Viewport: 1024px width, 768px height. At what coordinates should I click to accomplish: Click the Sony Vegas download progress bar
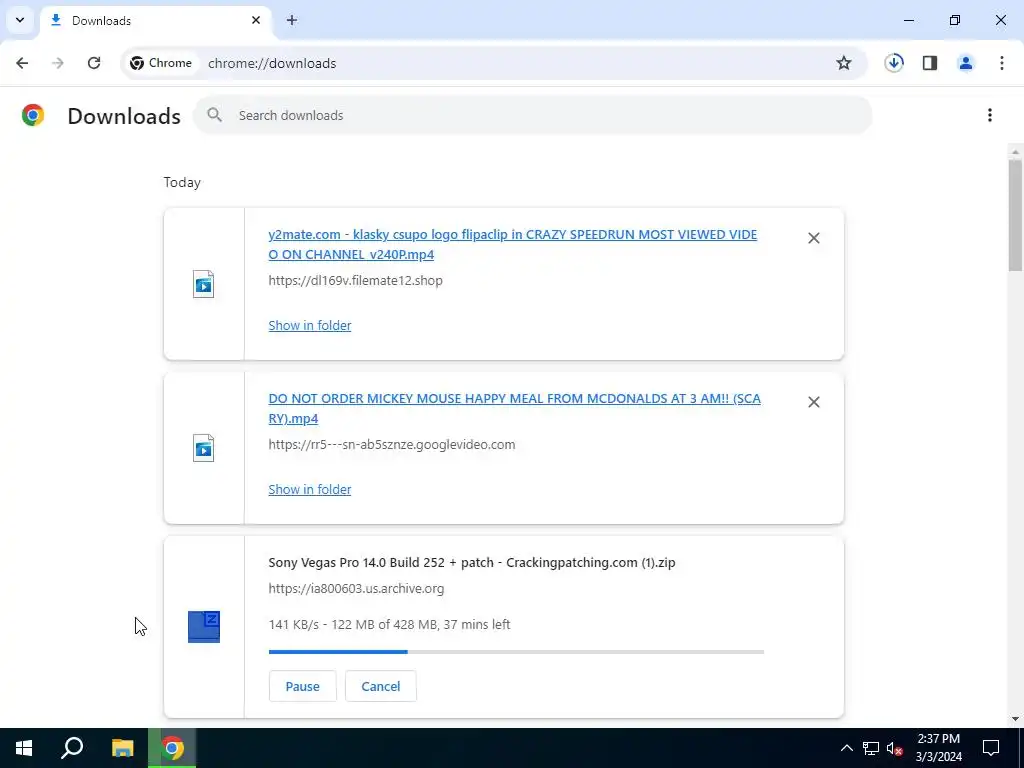coord(516,652)
